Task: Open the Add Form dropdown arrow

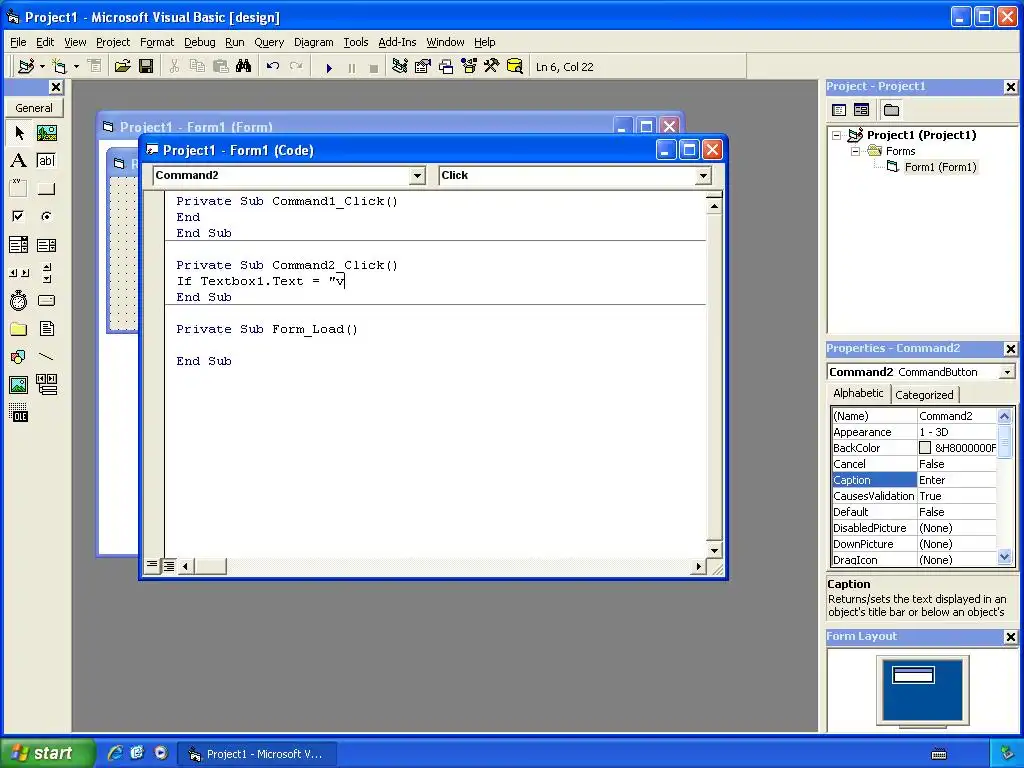Action: click(x=76, y=67)
